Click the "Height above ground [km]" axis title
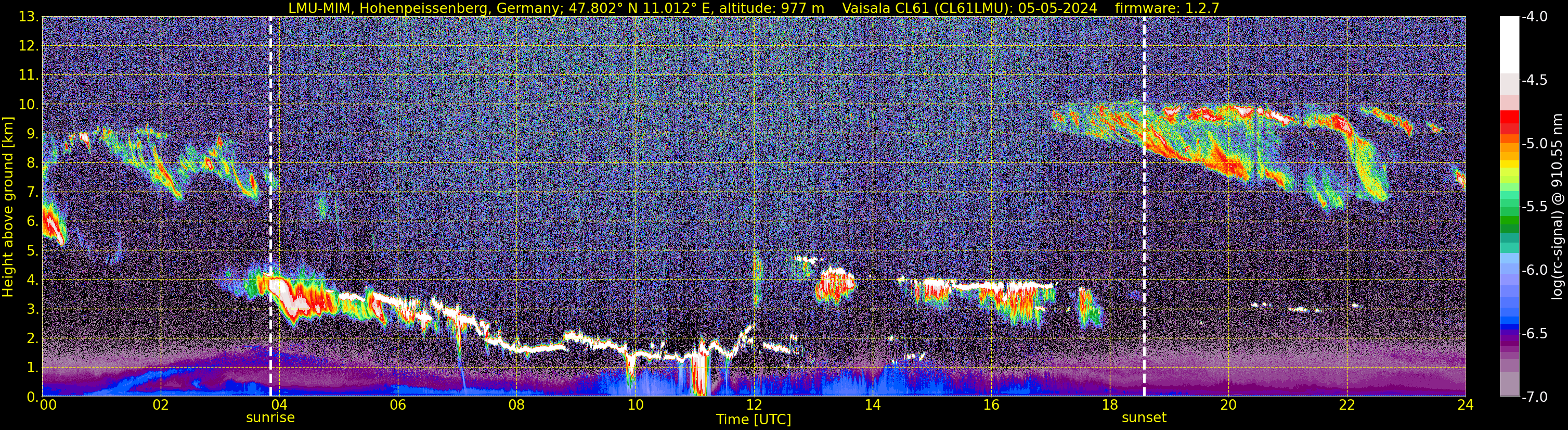 pyautogui.click(x=8, y=207)
